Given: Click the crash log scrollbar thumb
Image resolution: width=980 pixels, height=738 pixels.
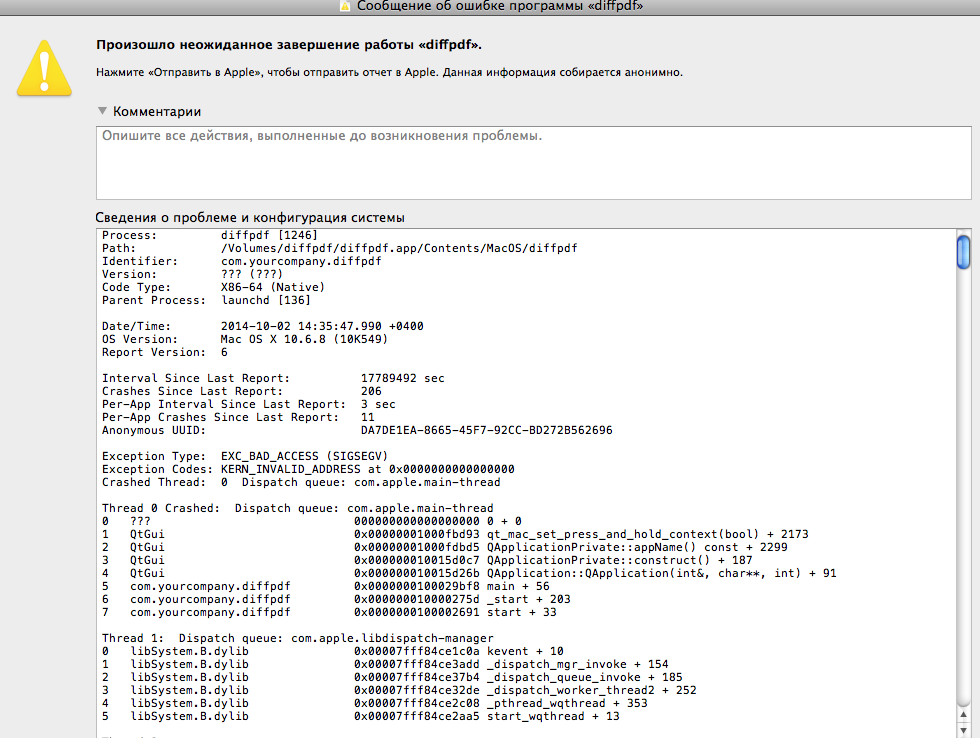Looking at the screenshot, I should pyautogui.click(x=963, y=251).
